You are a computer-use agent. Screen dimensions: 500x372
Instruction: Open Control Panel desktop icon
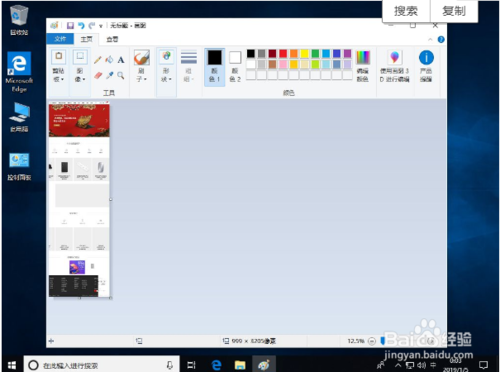pos(19,166)
